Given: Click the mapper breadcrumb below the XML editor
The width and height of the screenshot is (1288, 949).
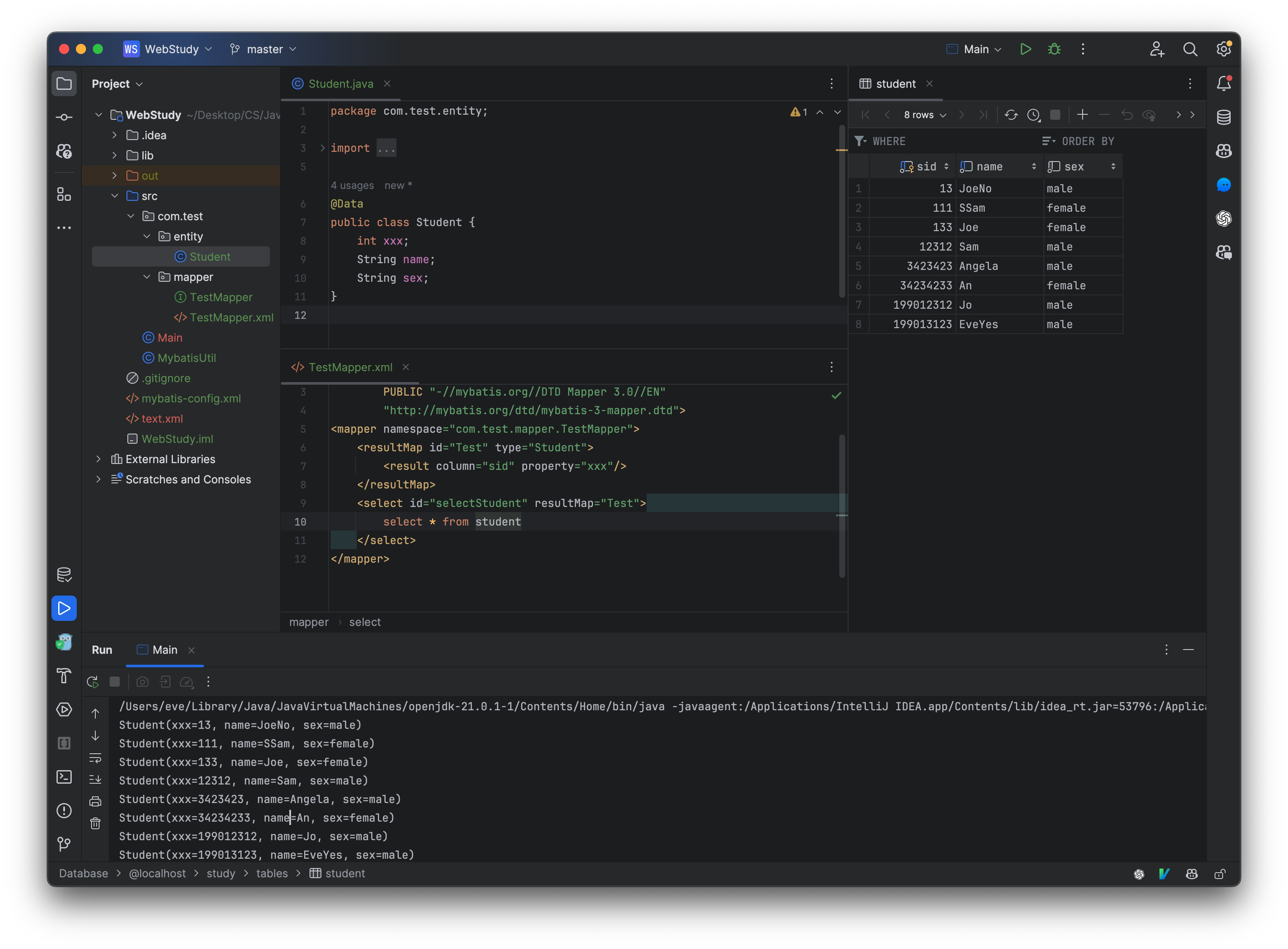Looking at the screenshot, I should (x=309, y=622).
